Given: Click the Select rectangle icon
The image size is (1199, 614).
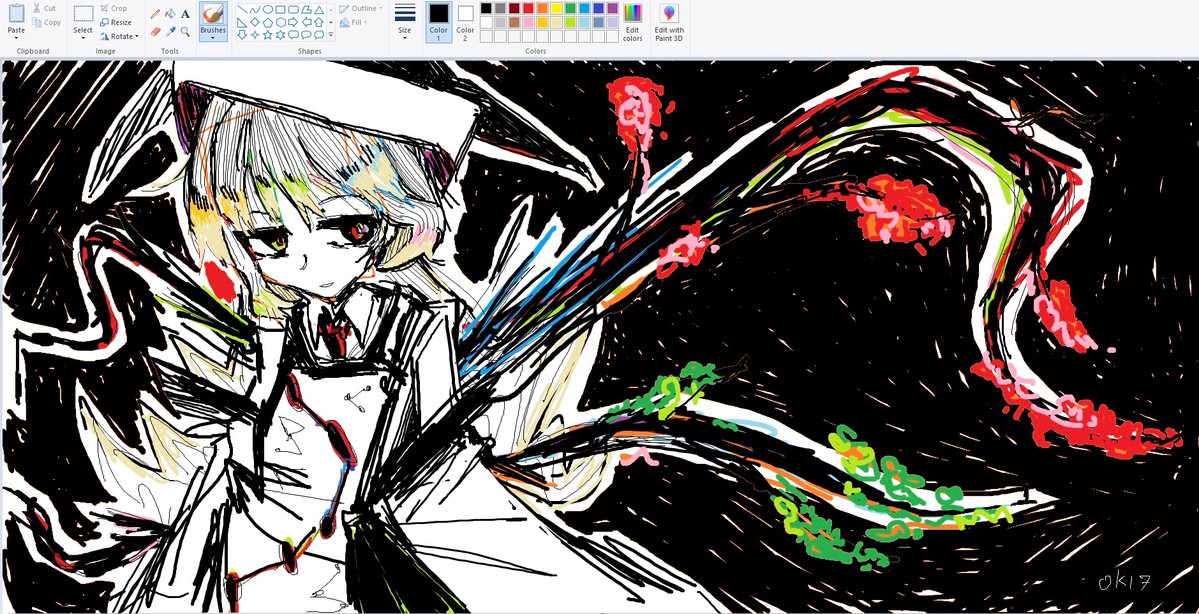Looking at the screenshot, I should (83, 14).
